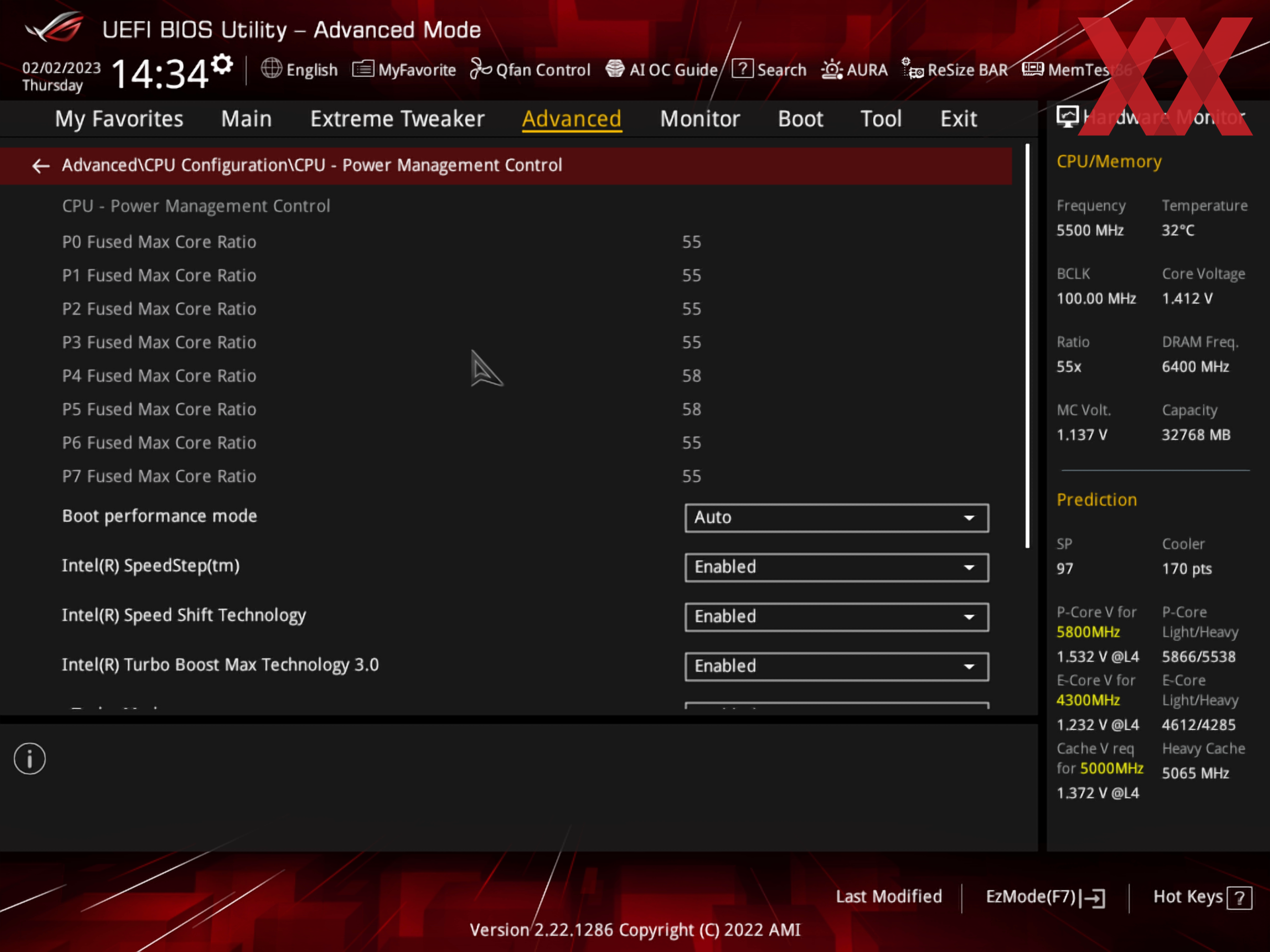Open Qfan Control fan icon
The image size is (1270, 952).
point(481,69)
